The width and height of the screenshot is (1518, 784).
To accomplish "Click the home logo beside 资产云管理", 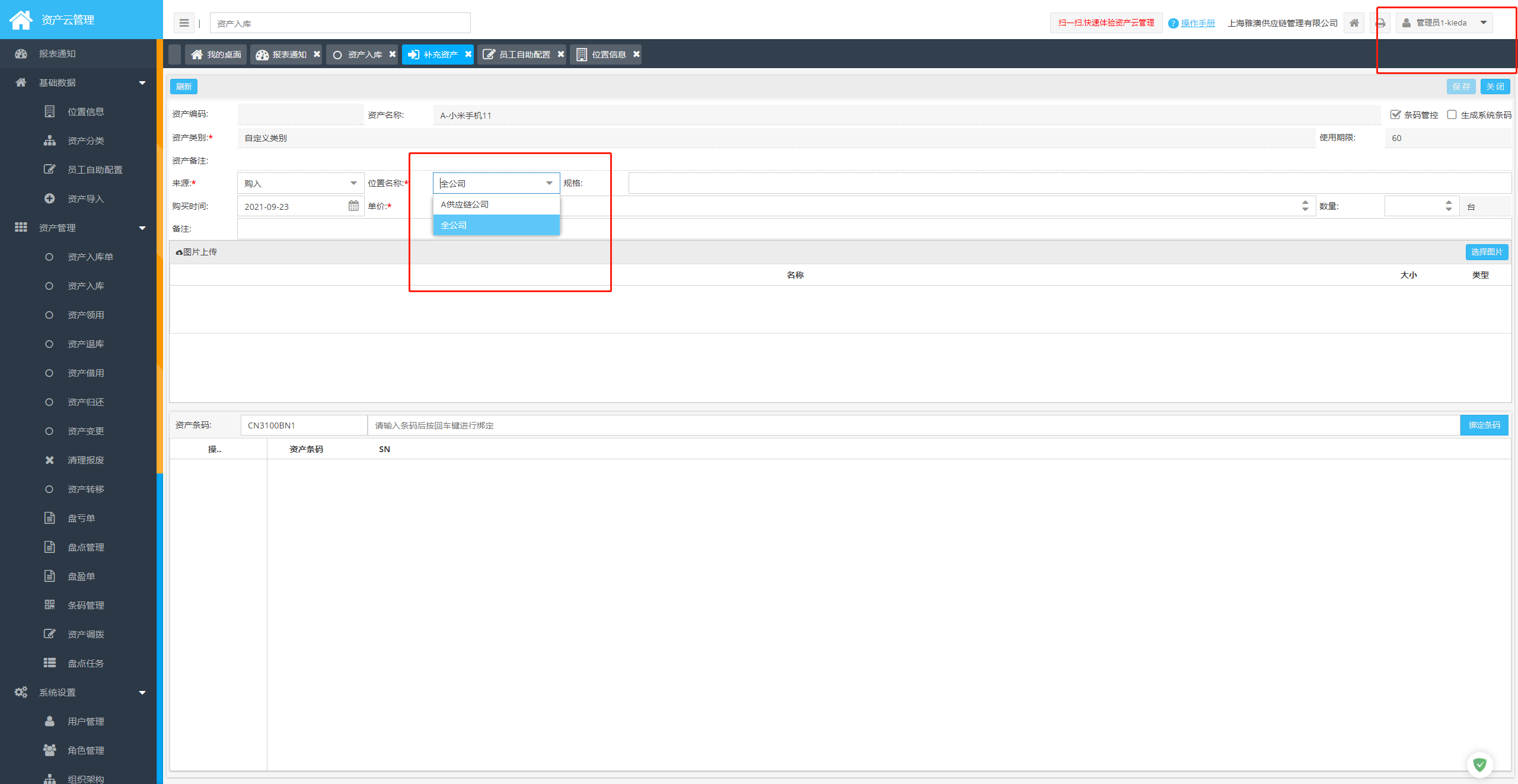I will pos(21,20).
